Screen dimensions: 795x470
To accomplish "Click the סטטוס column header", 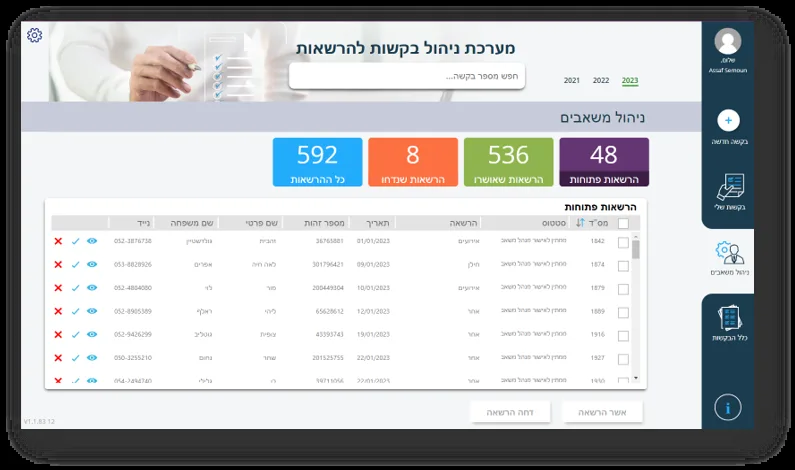I will tap(554, 223).
